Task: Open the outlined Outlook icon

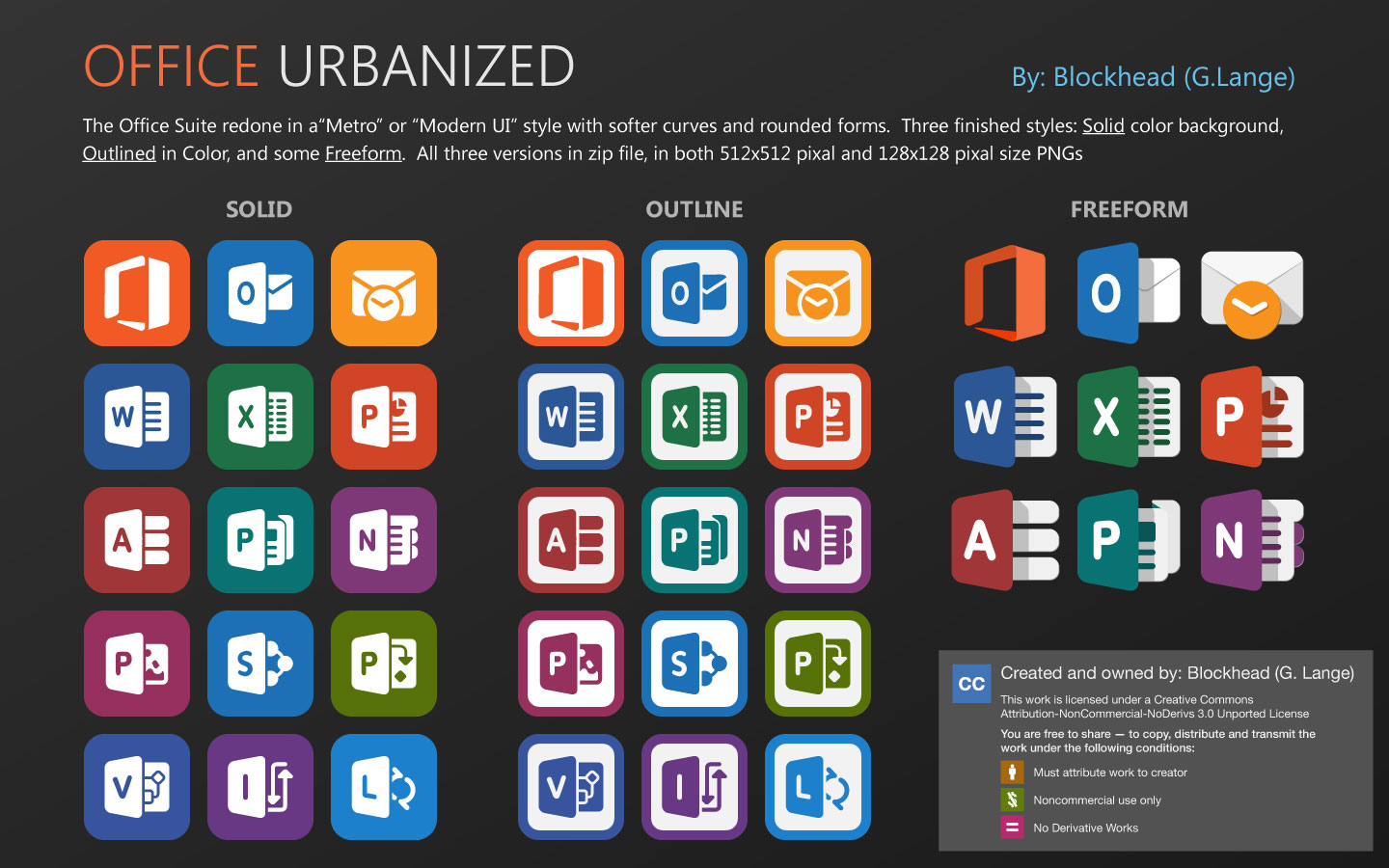Action: 694,293
